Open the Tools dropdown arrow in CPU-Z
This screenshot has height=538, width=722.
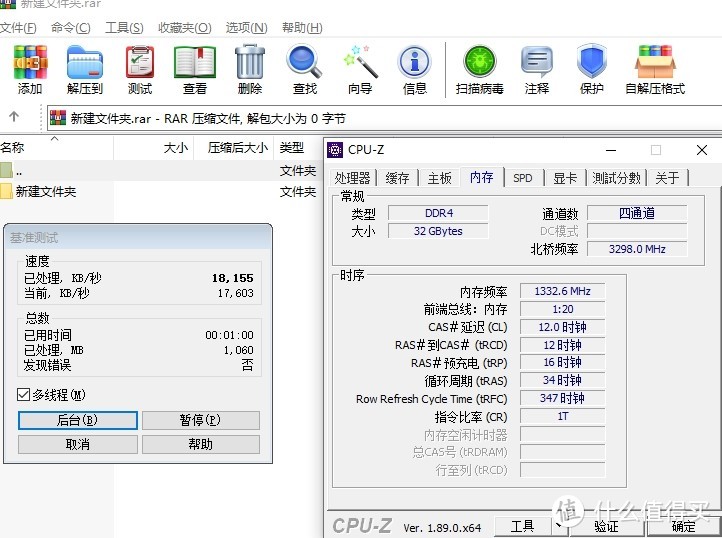tap(559, 525)
